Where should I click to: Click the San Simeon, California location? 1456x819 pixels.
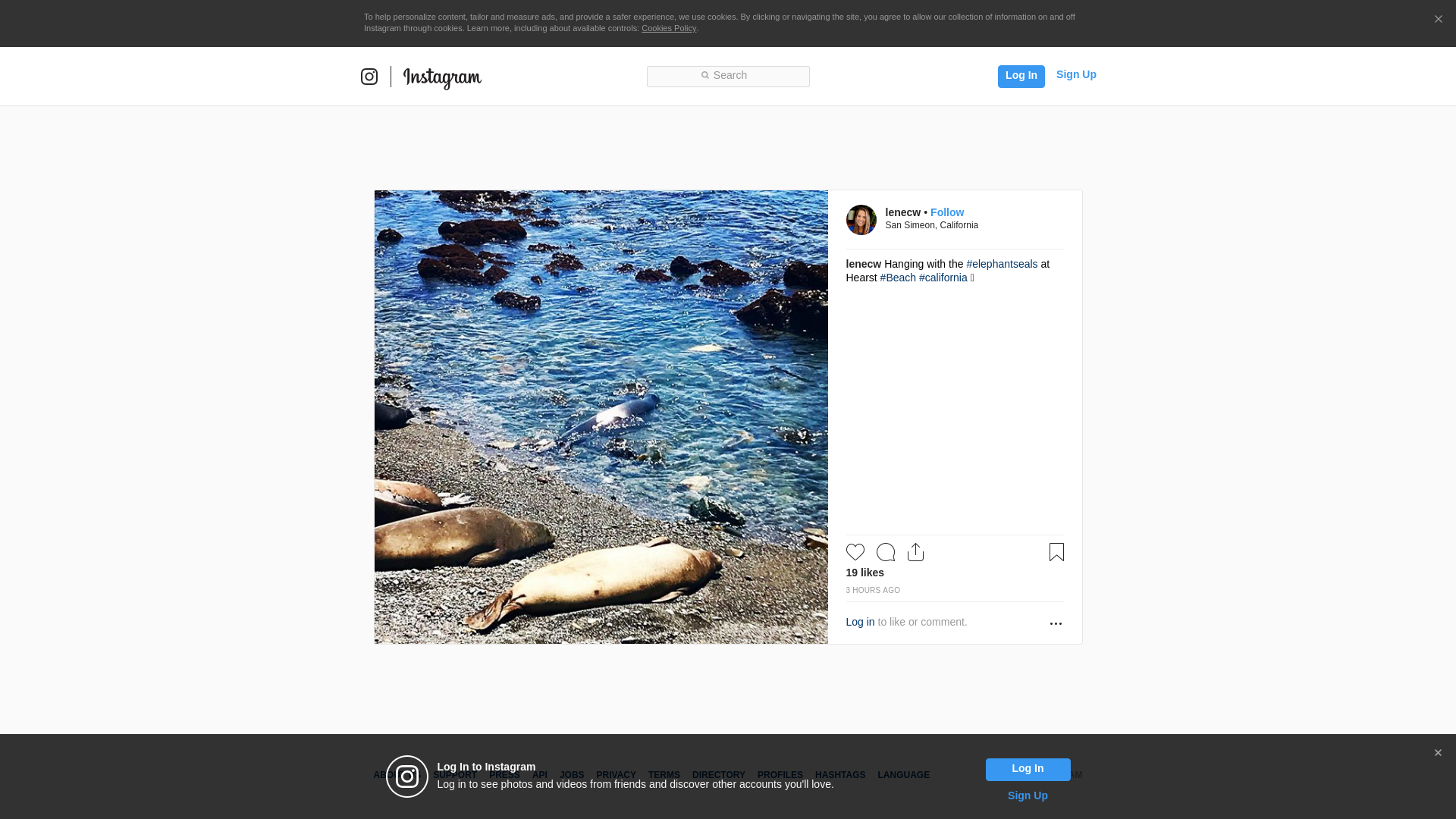click(x=931, y=225)
